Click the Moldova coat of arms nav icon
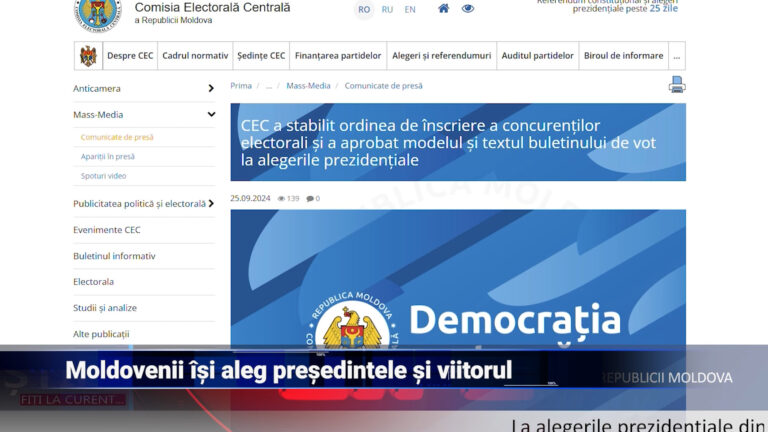The height and width of the screenshot is (432, 768). 88,56
